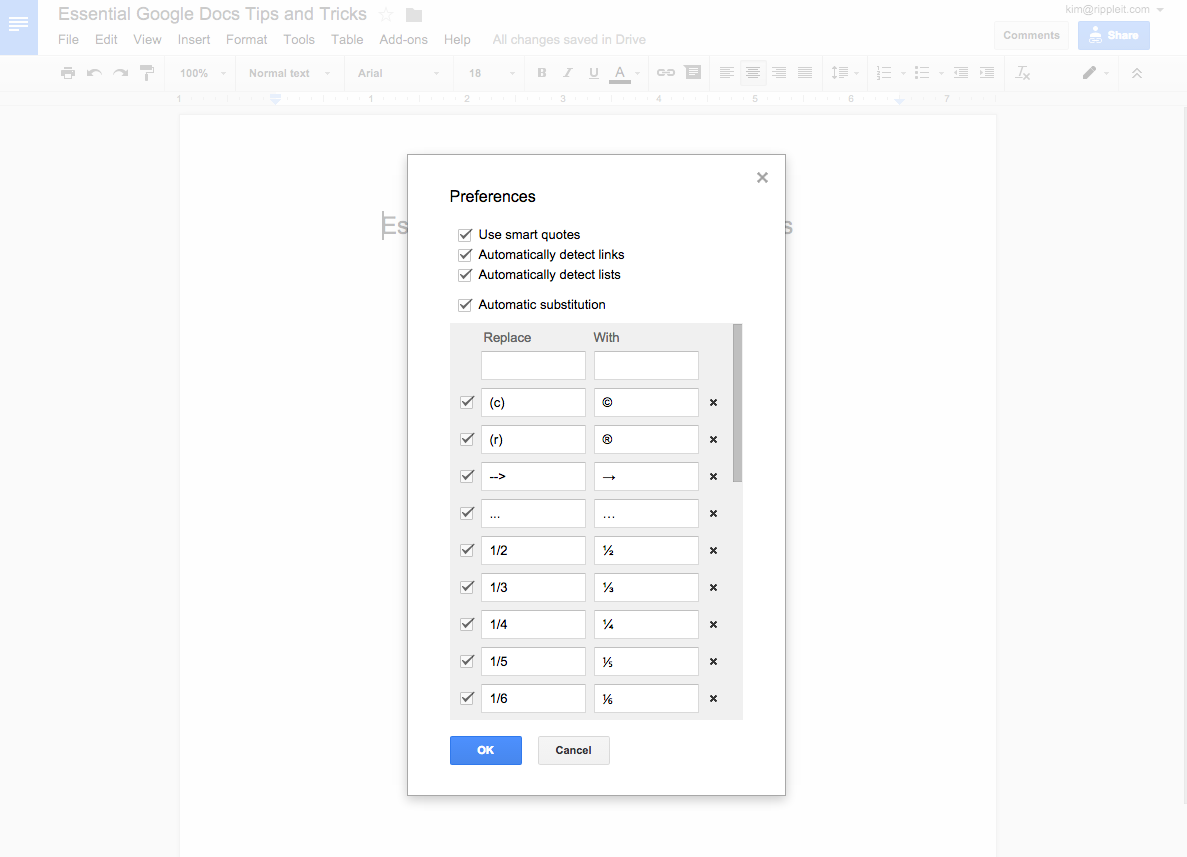Toggle the --> substitution checkbox

pos(467,476)
